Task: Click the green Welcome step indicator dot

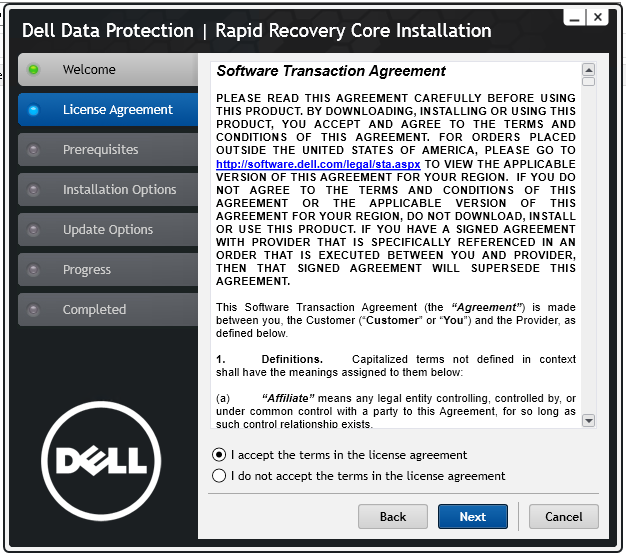Action: coord(34,69)
